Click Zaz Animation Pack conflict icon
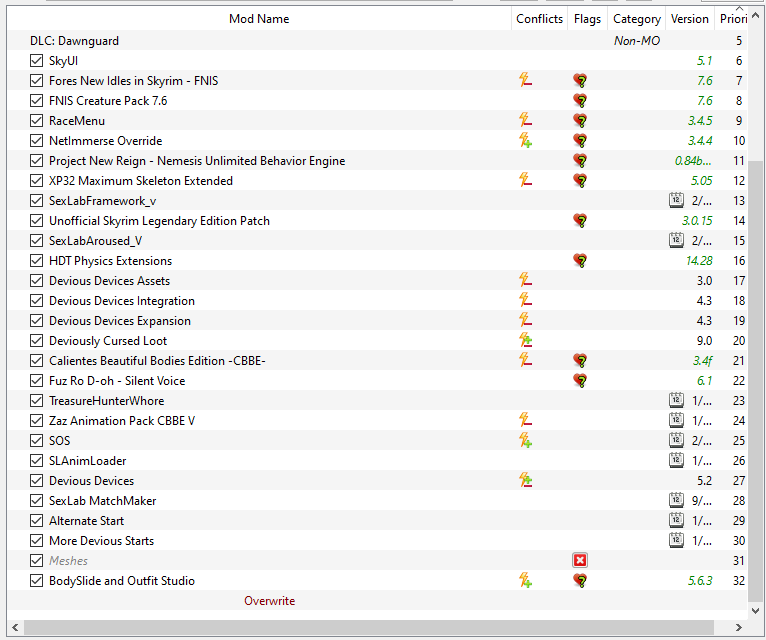Image resolution: width=766 pixels, height=640 pixels. 525,420
